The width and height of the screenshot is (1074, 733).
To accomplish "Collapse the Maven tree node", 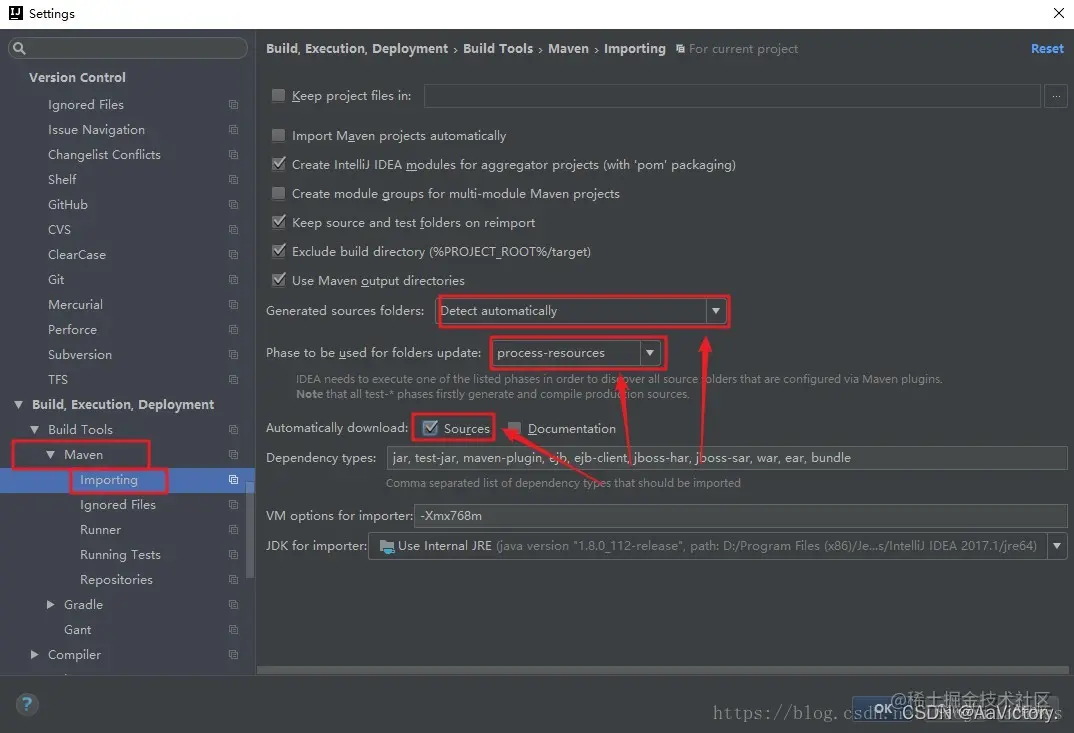I will coord(51,455).
